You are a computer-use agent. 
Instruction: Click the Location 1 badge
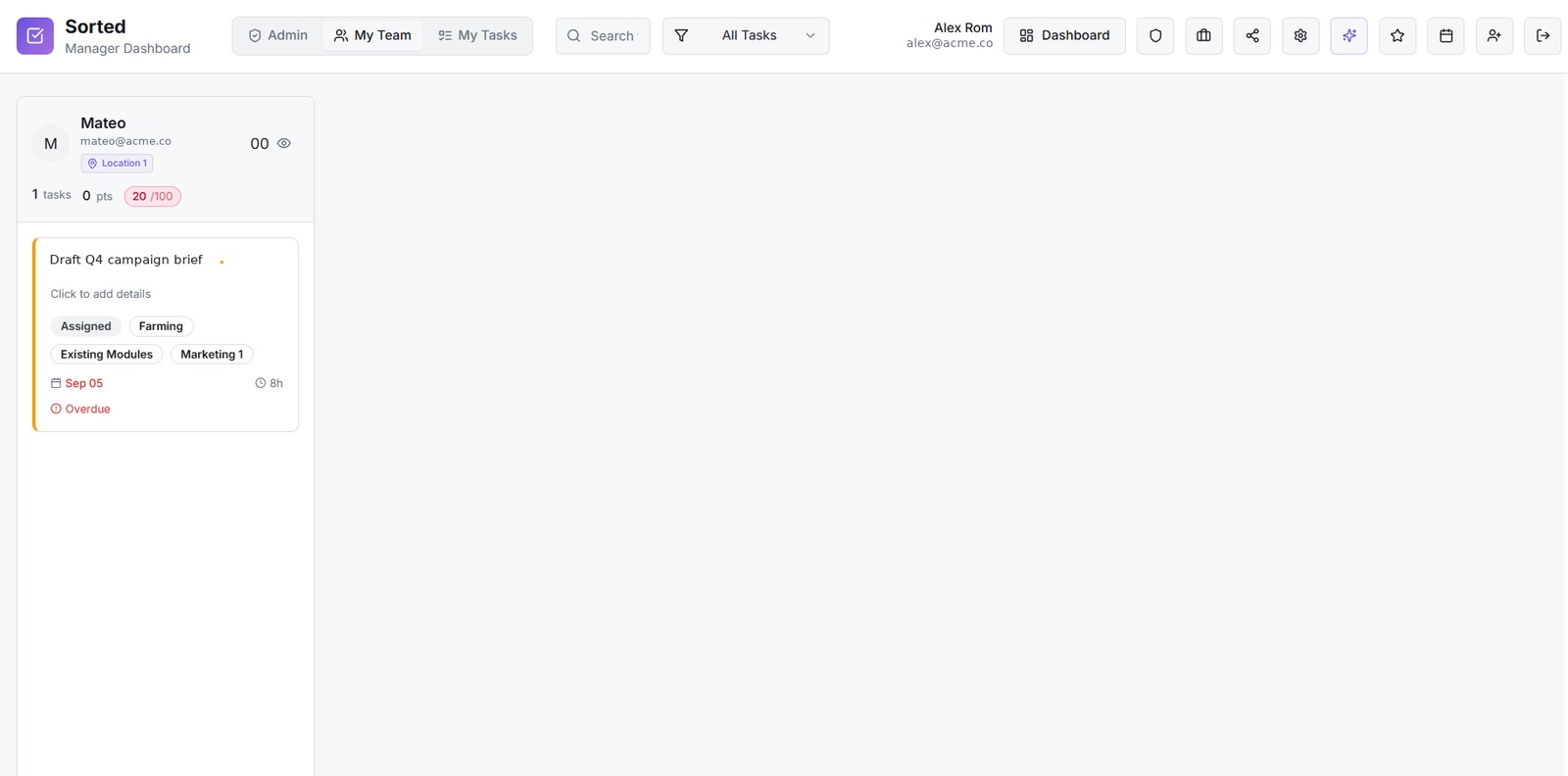pos(117,164)
